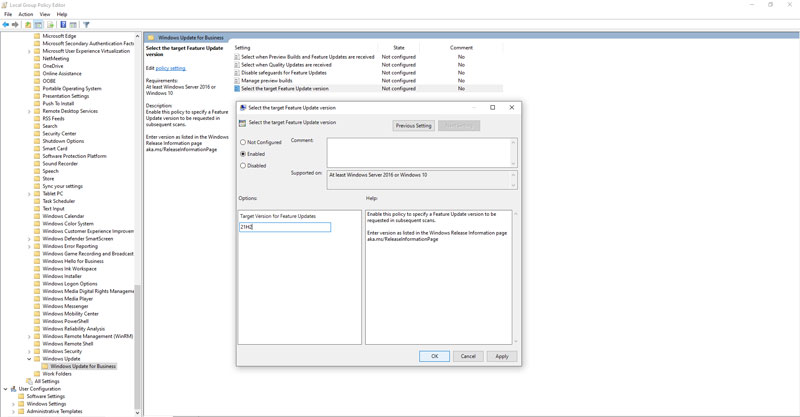The height and width of the screenshot is (417, 800).
Task: Select 'Select the target Feature Update version' list row
Action: pyautogui.click(x=368, y=89)
